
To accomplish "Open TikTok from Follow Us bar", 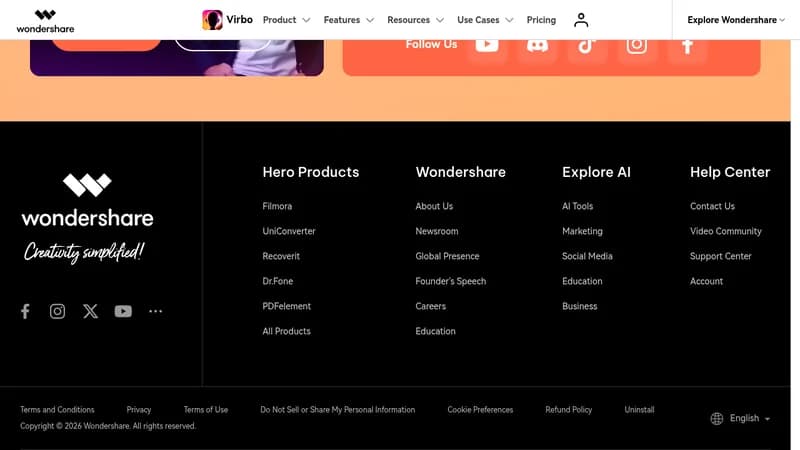I will point(587,45).
